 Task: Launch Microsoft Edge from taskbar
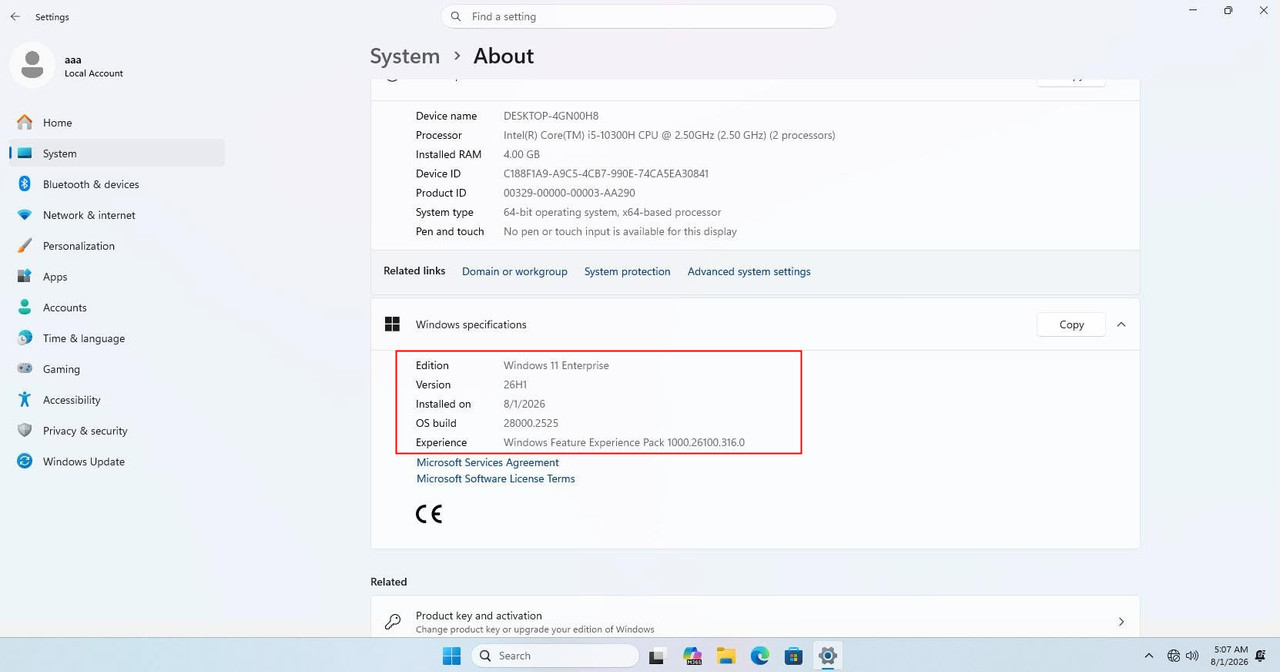[760, 656]
